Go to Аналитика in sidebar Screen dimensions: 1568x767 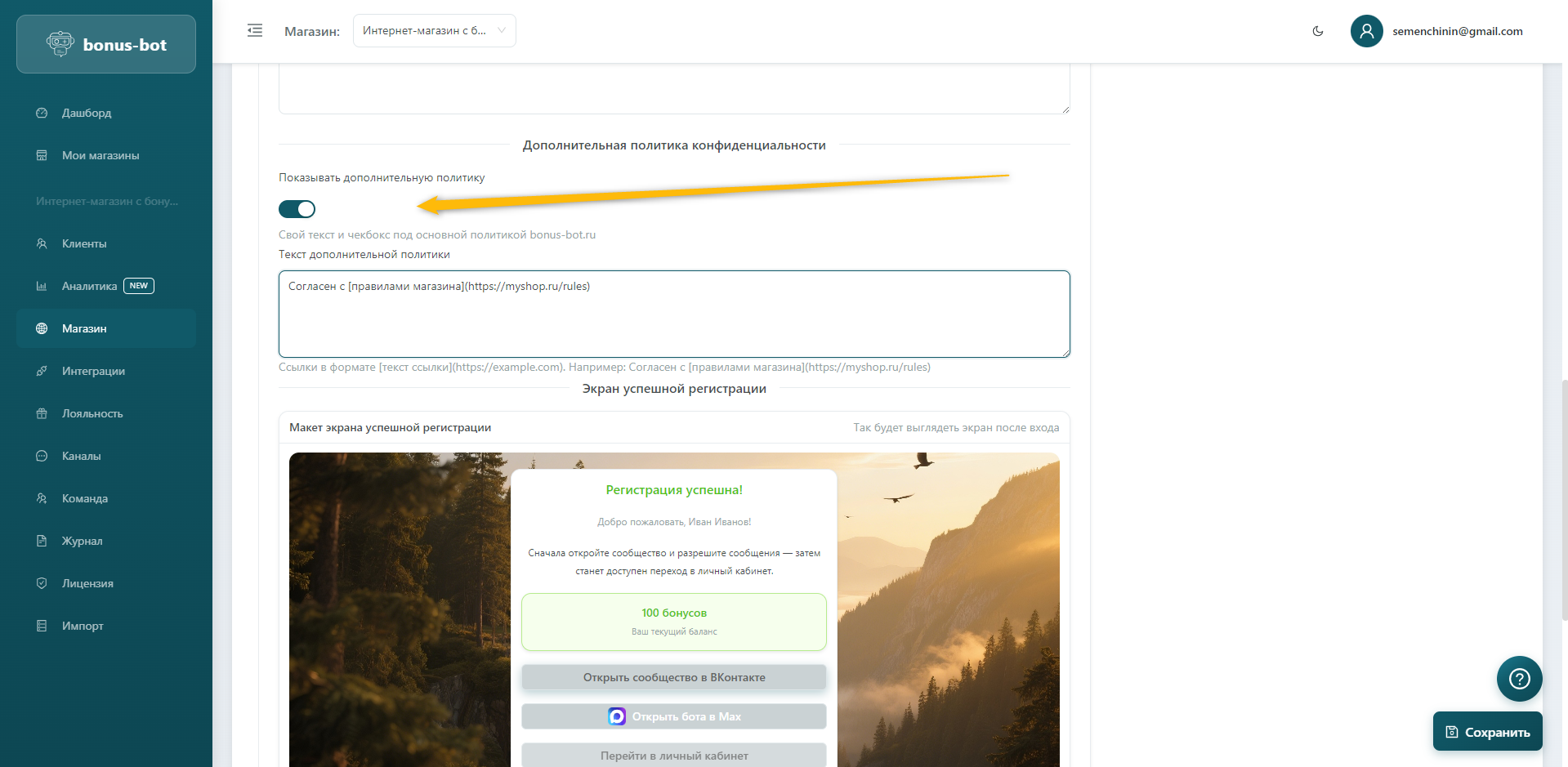click(90, 286)
